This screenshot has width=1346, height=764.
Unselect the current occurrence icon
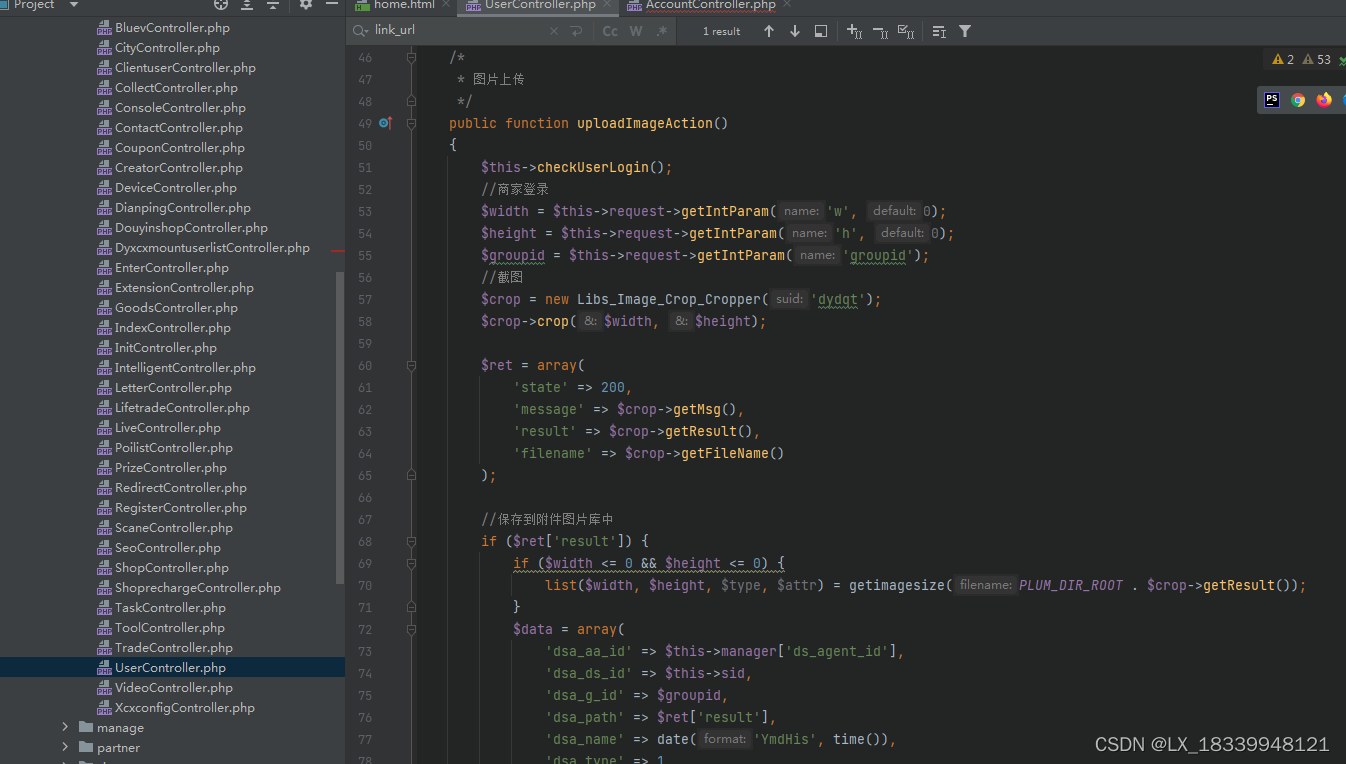(880, 31)
